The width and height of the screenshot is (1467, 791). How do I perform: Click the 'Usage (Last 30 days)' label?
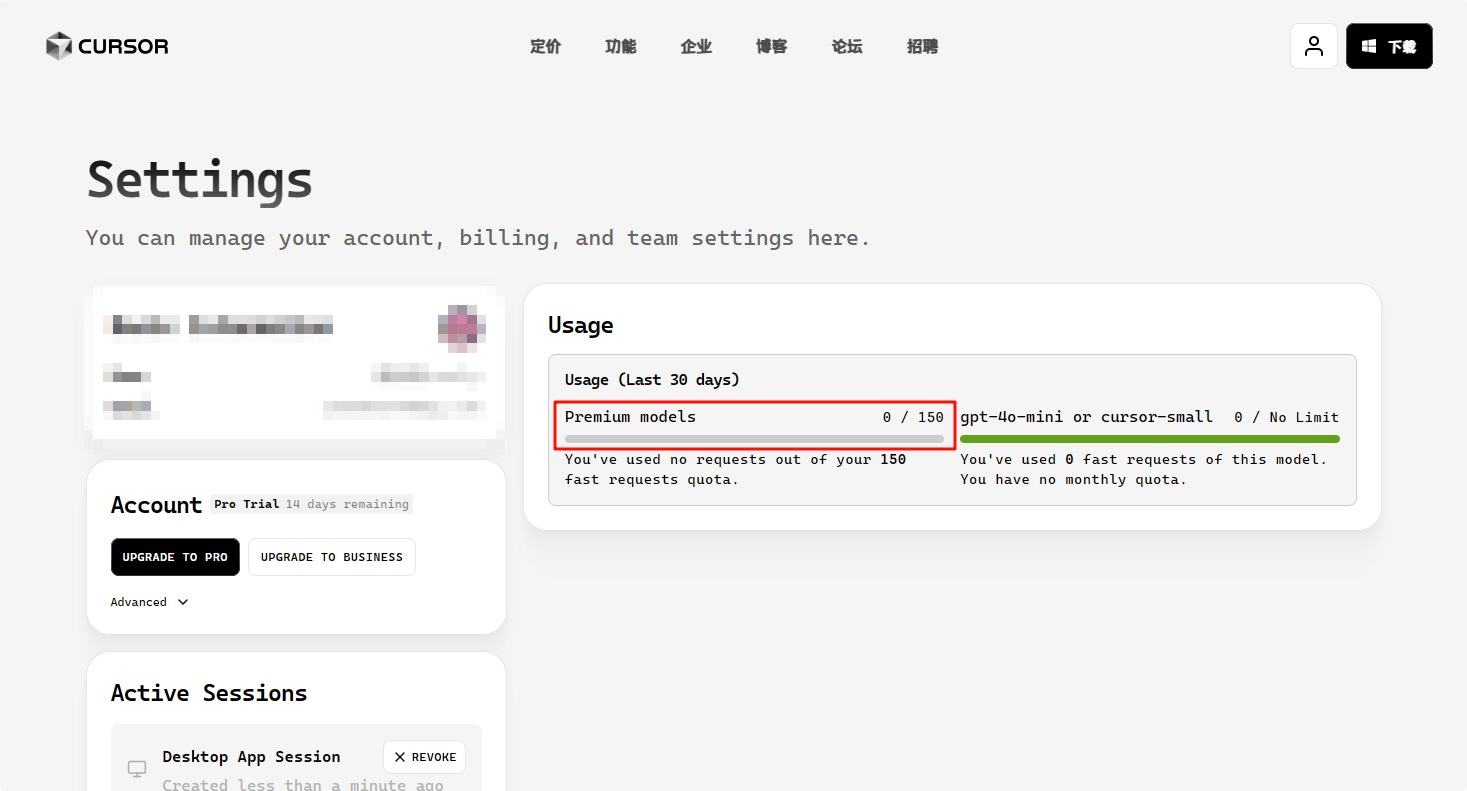pyautogui.click(x=652, y=380)
